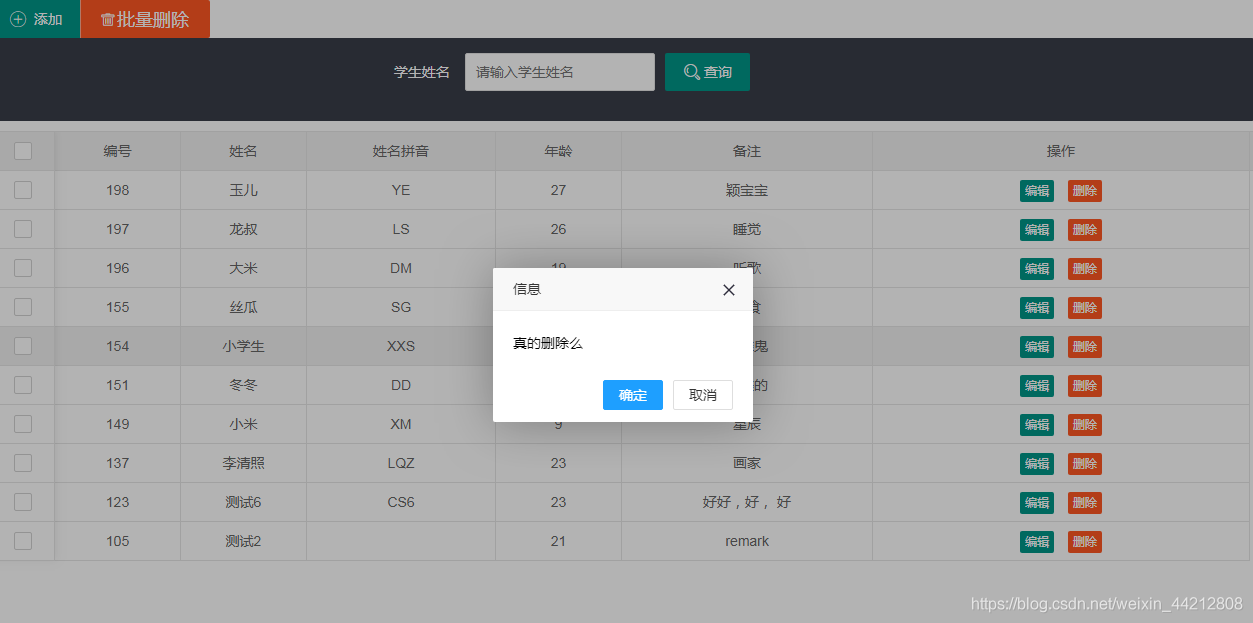Check the checkbox for student 测试2
This screenshot has height=623, width=1253.
click(22, 541)
